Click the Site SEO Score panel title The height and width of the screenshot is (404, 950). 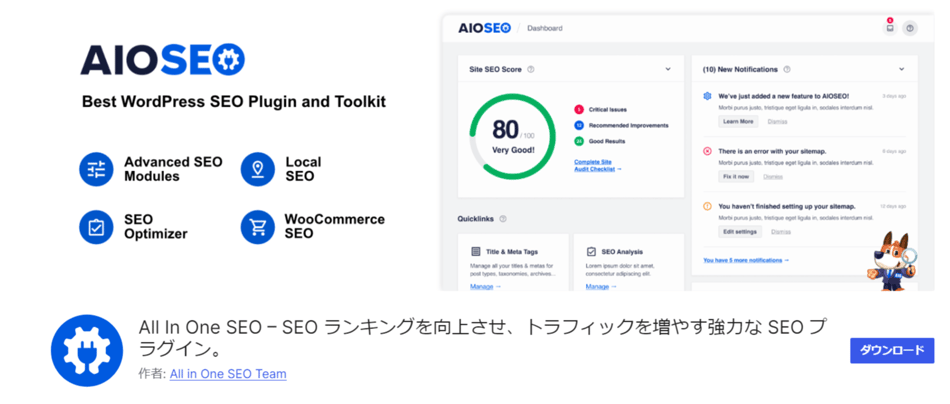pos(495,70)
